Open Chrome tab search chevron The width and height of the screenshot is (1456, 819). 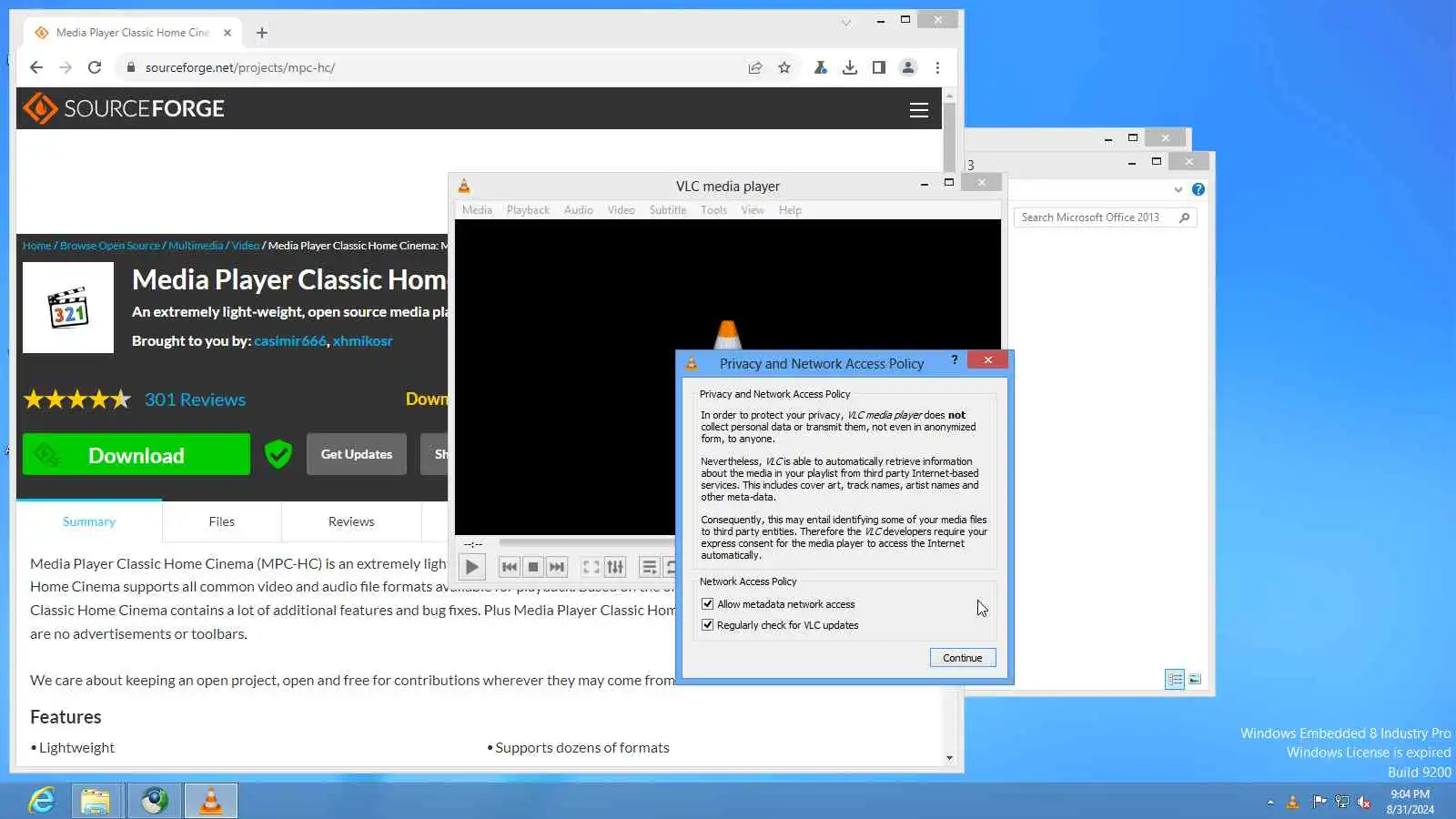[846, 23]
